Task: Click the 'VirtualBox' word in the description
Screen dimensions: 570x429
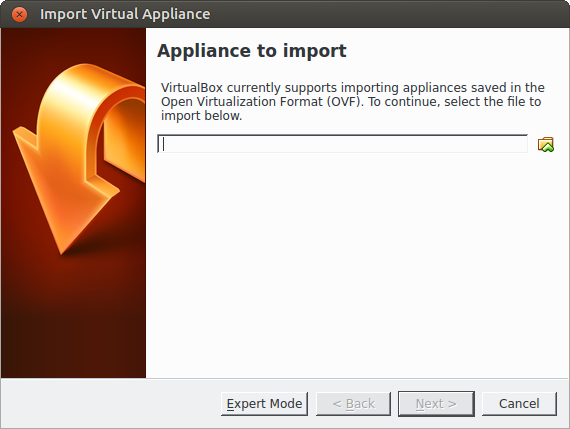Action: coord(192,88)
